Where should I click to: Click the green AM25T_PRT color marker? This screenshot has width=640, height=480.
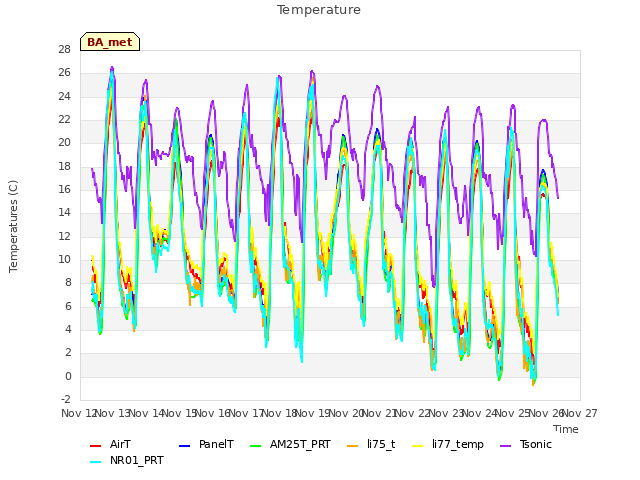(255, 446)
